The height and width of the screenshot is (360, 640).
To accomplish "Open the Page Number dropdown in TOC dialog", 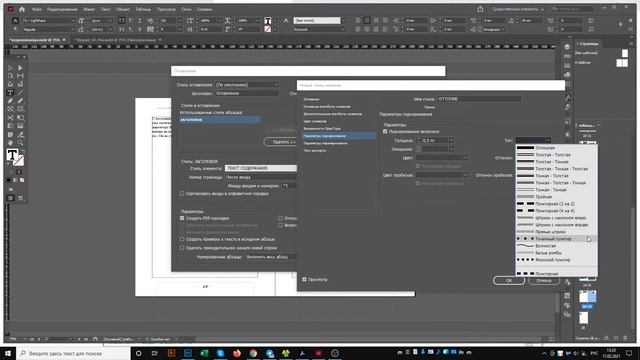I will pos(261,177).
